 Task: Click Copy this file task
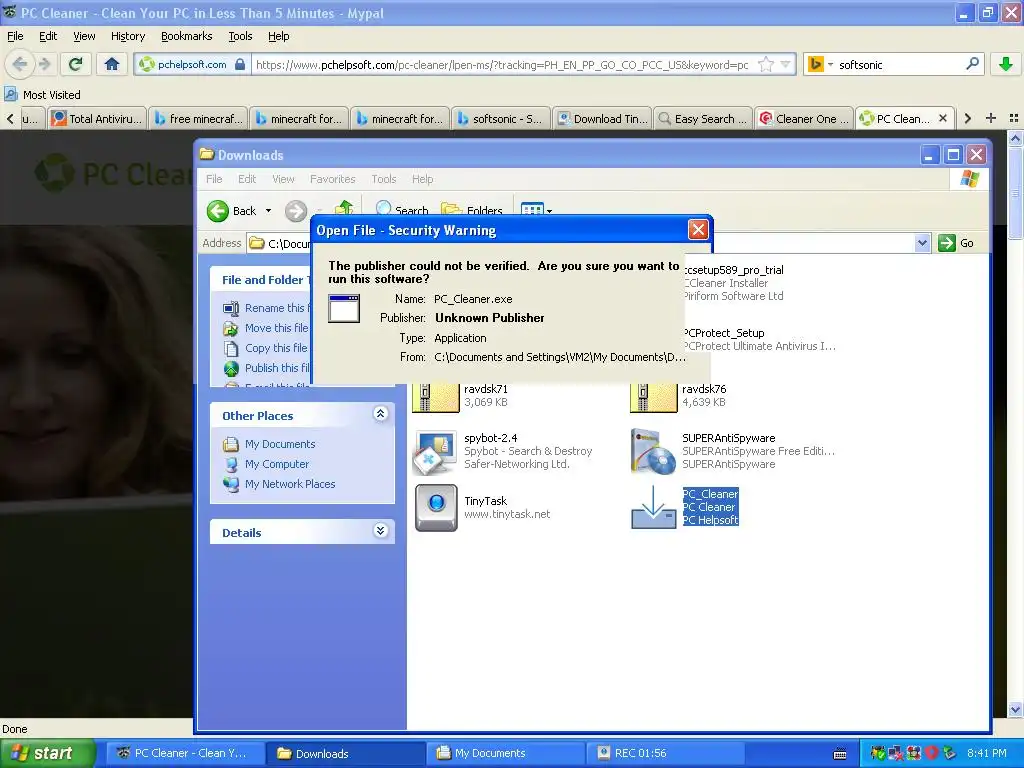coord(266,348)
